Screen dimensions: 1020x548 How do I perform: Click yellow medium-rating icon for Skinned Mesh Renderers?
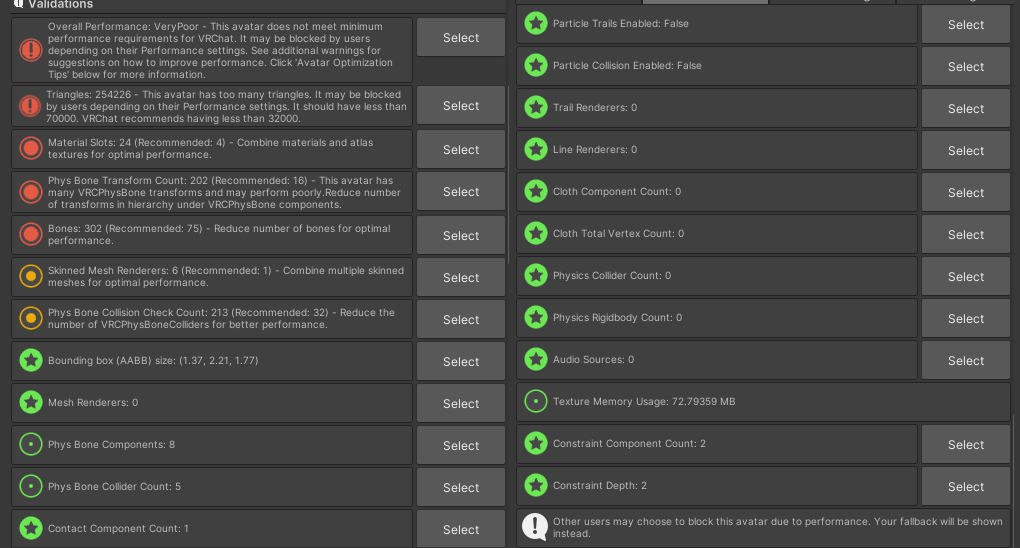(x=31, y=276)
